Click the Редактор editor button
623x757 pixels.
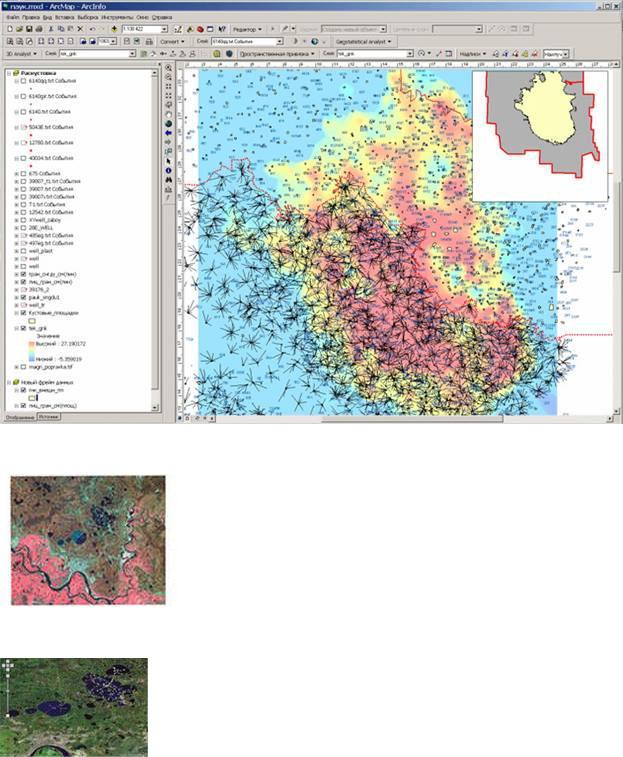(x=247, y=29)
